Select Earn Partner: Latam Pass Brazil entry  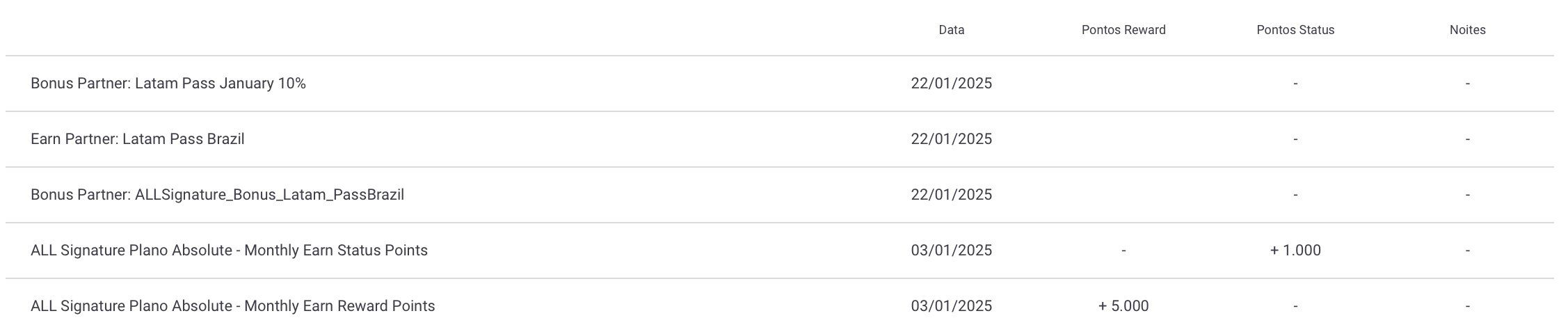(x=779, y=139)
